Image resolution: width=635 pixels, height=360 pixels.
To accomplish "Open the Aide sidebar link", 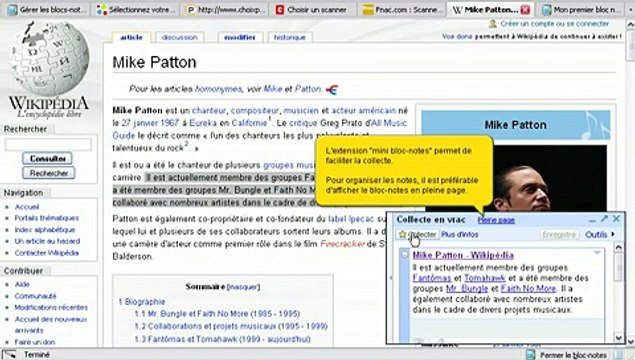I will click(x=22, y=284).
